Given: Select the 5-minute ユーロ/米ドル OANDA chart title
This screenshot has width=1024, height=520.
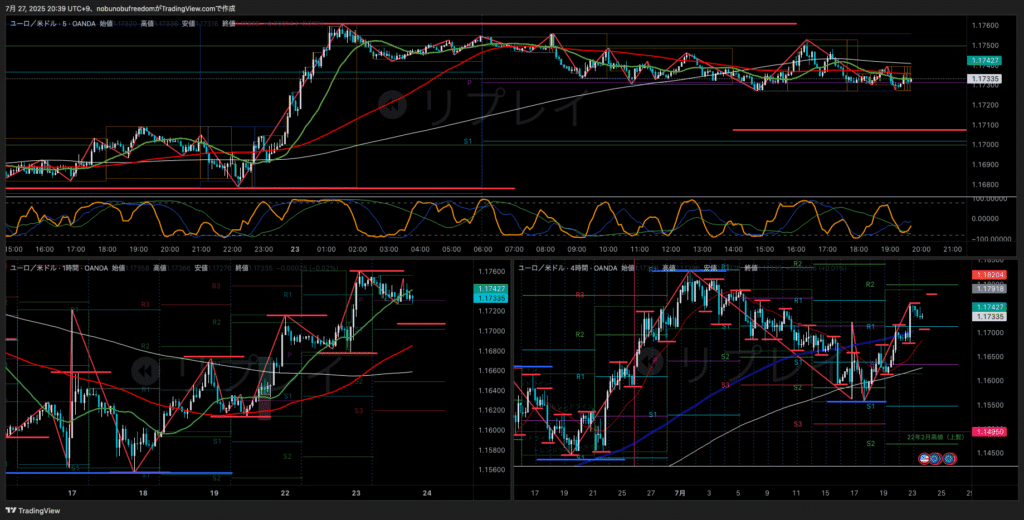Looking at the screenshot, I should [x=53, y=23].
